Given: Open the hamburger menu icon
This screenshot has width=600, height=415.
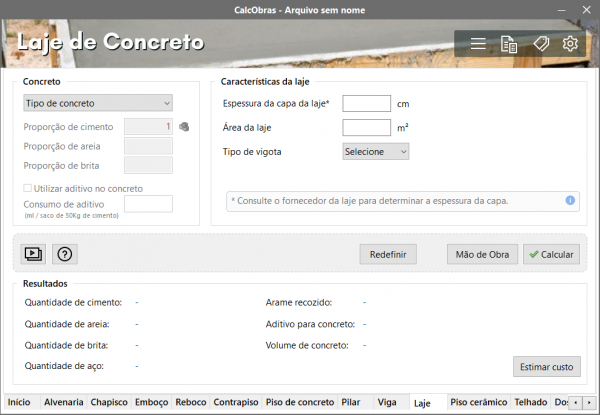Looking at the screenshot, I should [478, 44].
